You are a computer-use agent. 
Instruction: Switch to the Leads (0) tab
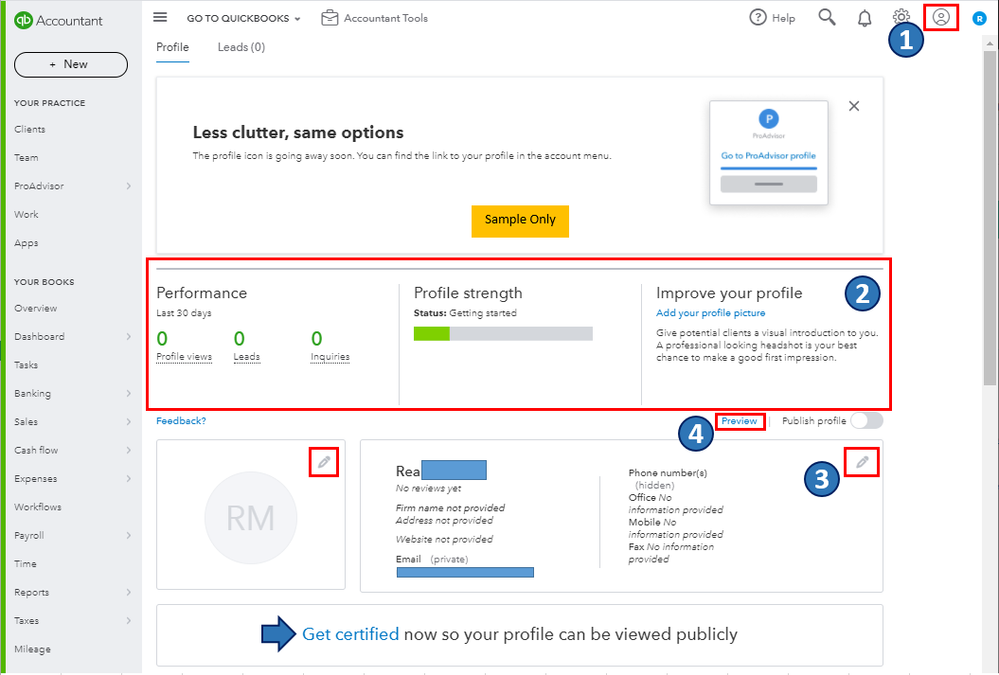coord(241,47)
